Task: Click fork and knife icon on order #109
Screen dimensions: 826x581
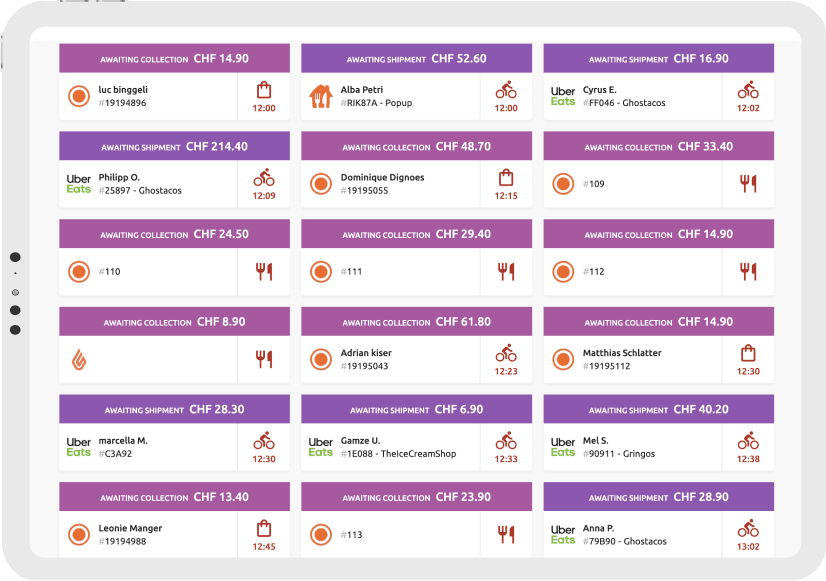Action: coord(748,183)
